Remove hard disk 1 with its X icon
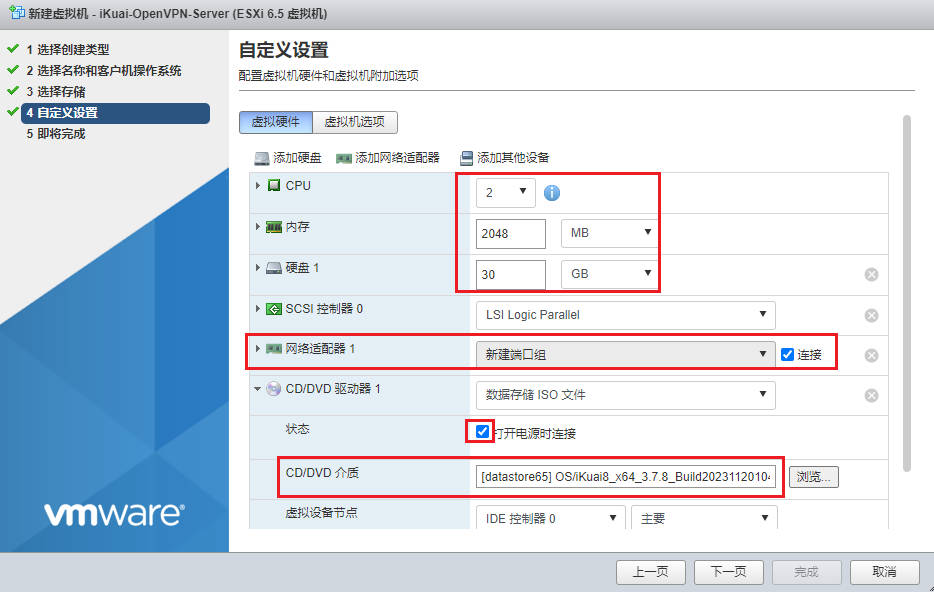The width and height of the screenshot is (934, 592). click(x=871, y=275)
